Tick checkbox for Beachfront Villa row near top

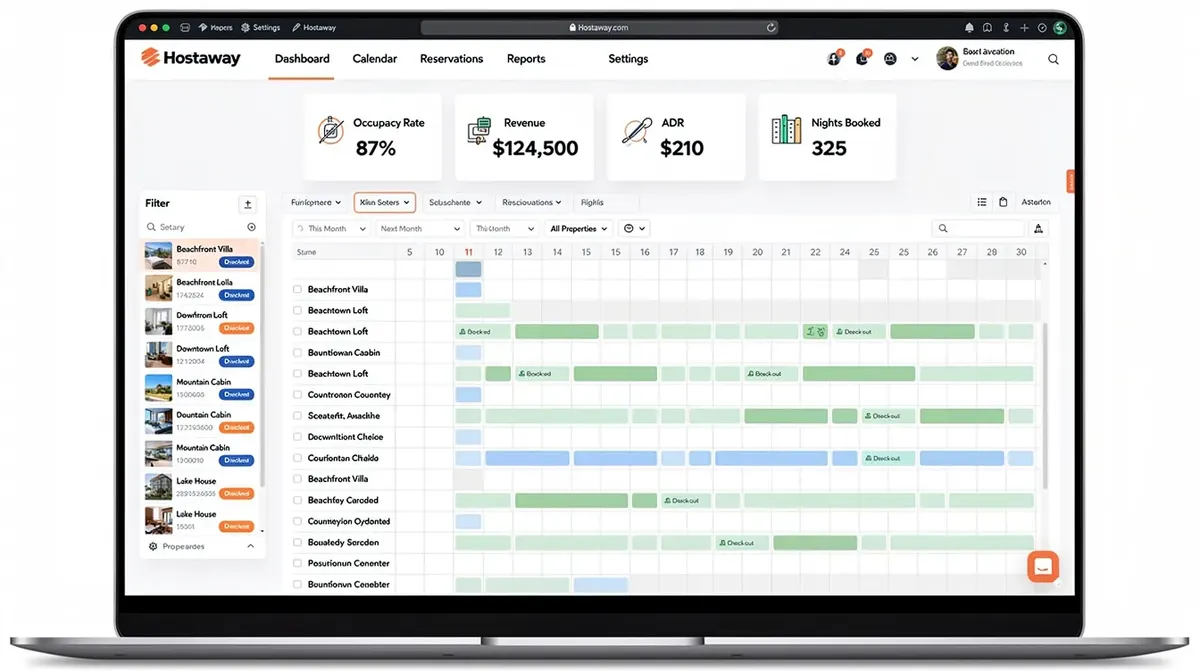click(x=297, y=289)
